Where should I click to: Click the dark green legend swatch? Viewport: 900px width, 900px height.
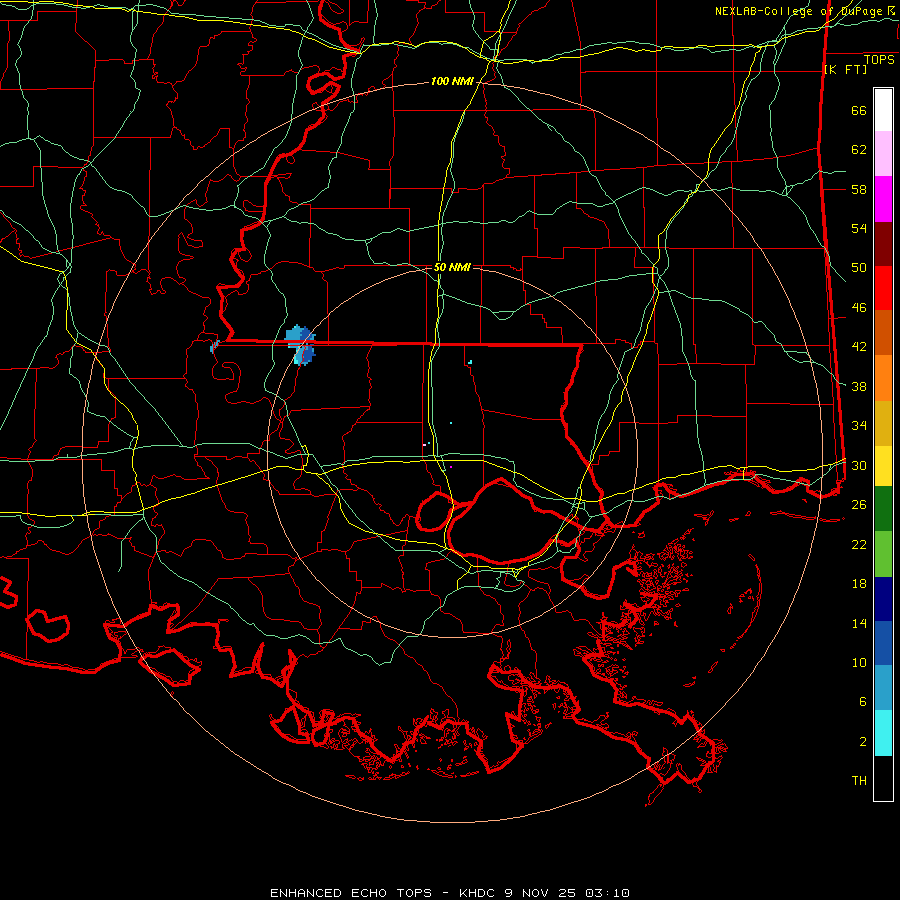883,509
